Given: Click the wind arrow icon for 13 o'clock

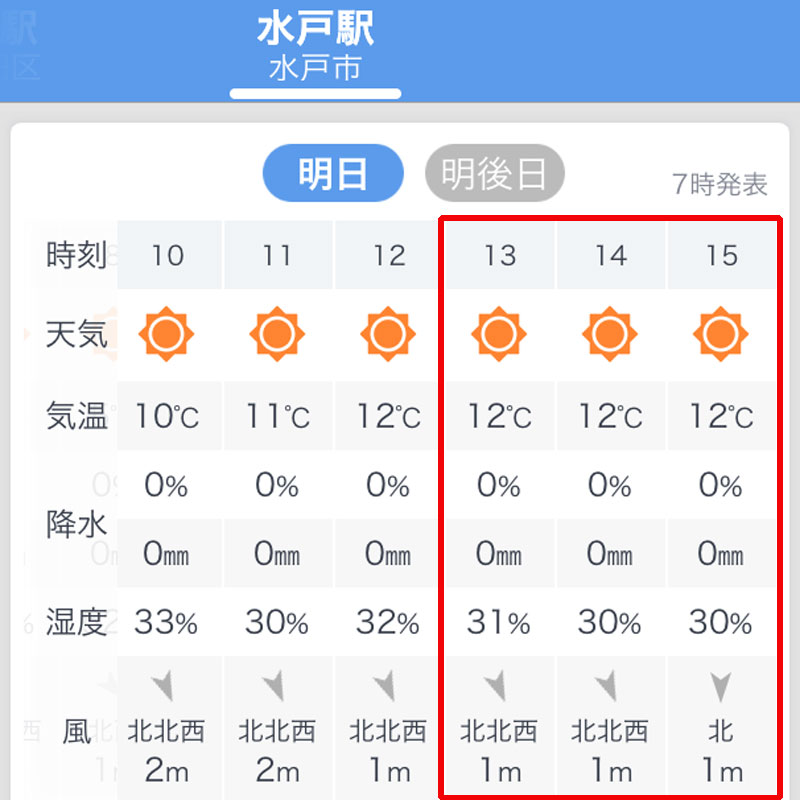Looking at the screenshot, I should click(496, 686).
